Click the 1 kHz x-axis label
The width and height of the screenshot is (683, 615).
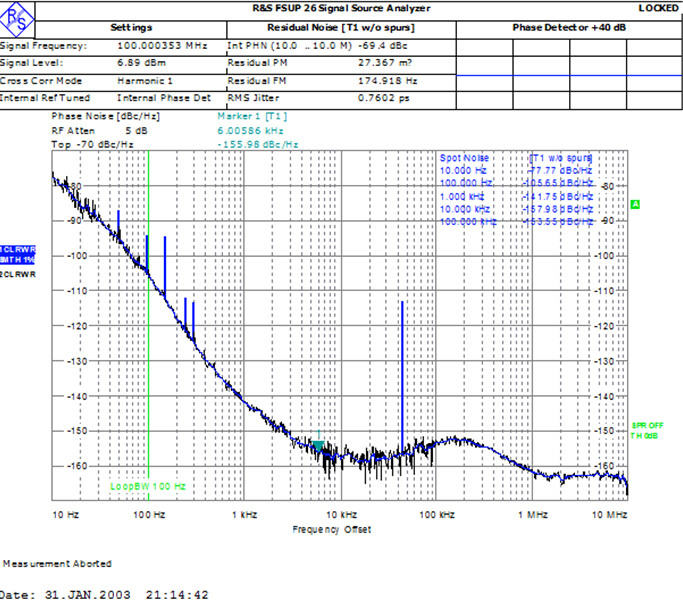coord(244,515)
